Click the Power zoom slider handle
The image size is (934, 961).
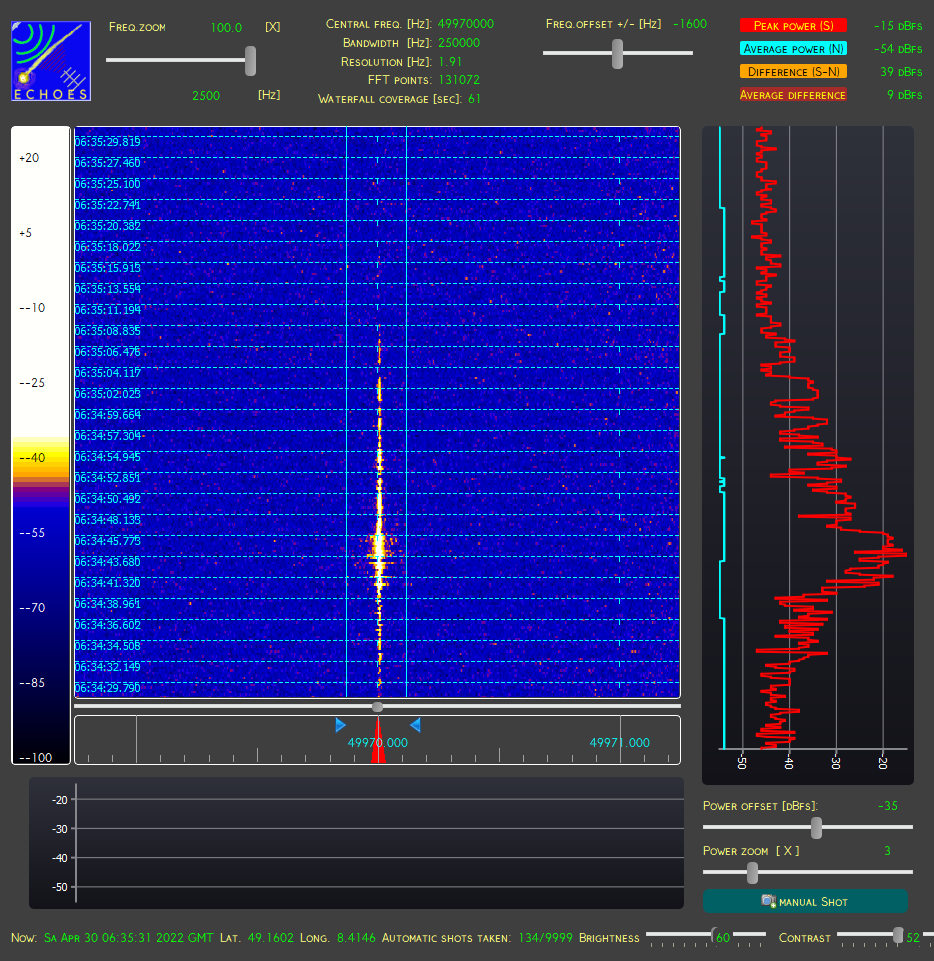753,873
